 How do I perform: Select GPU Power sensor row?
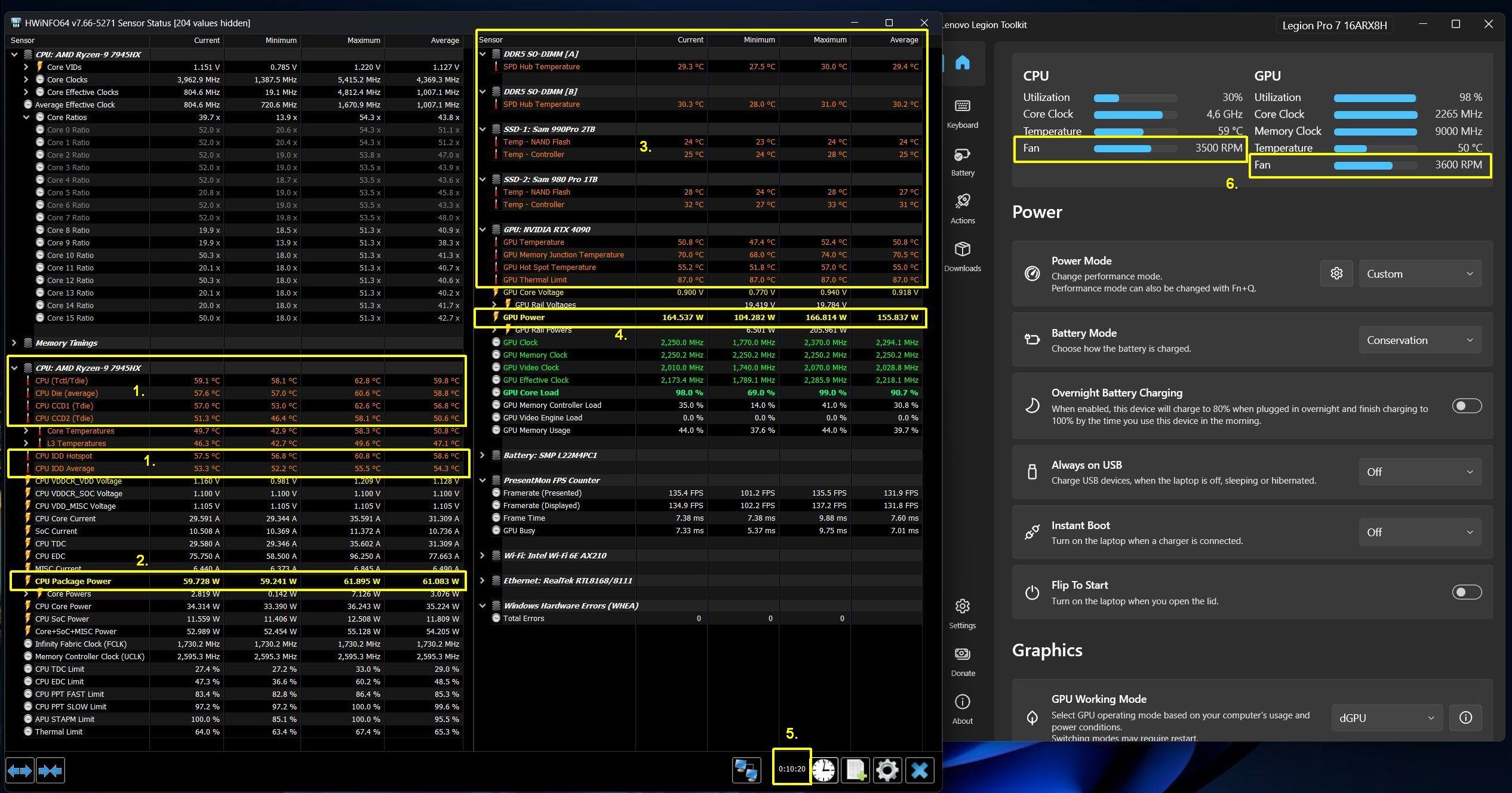click(x=700, y=317)
